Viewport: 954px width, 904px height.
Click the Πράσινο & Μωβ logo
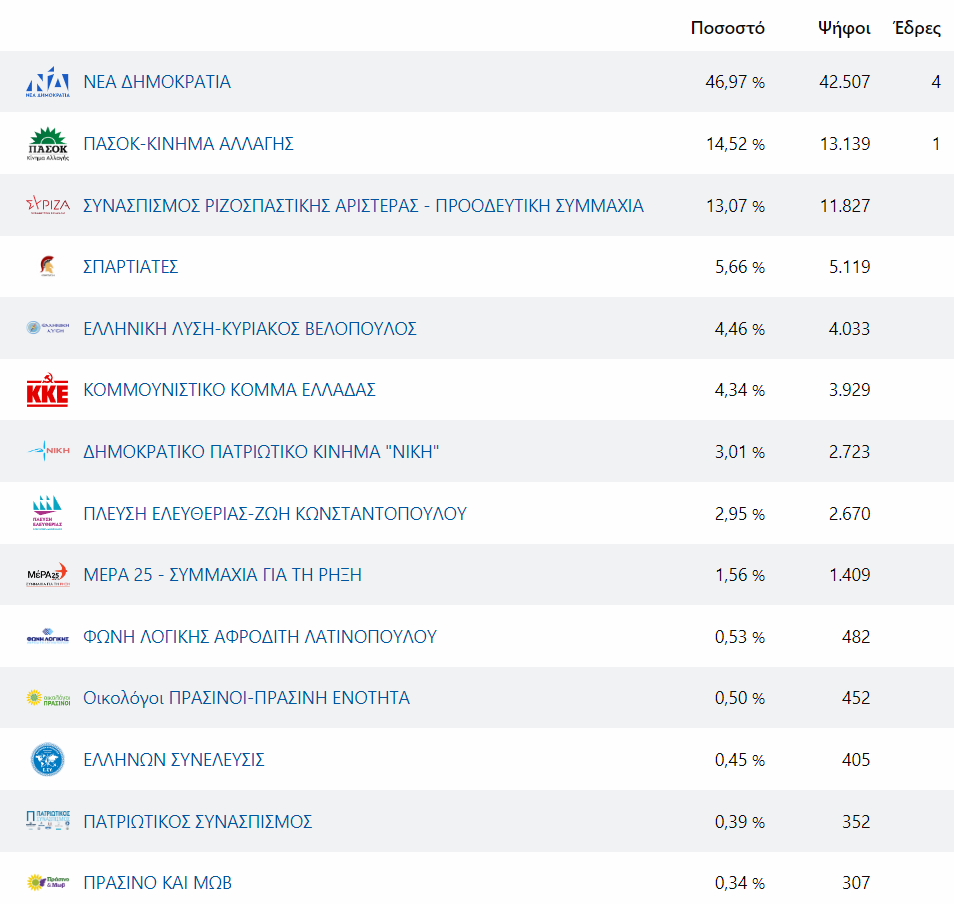pyautogui.click(x=47, y=882)
